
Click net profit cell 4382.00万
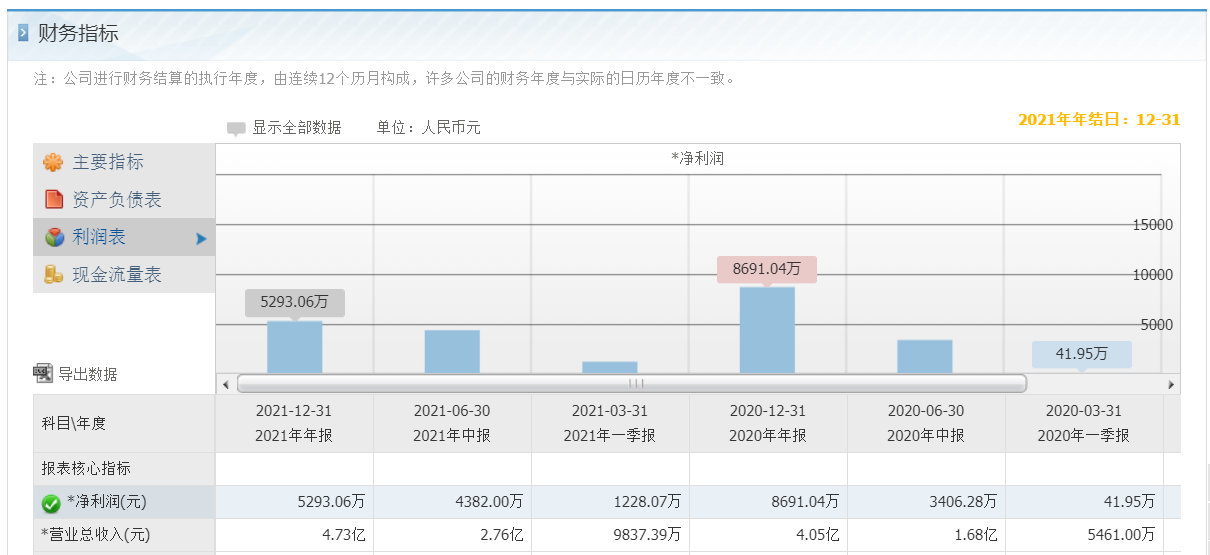pyautogui.click(x=452, y=502)
